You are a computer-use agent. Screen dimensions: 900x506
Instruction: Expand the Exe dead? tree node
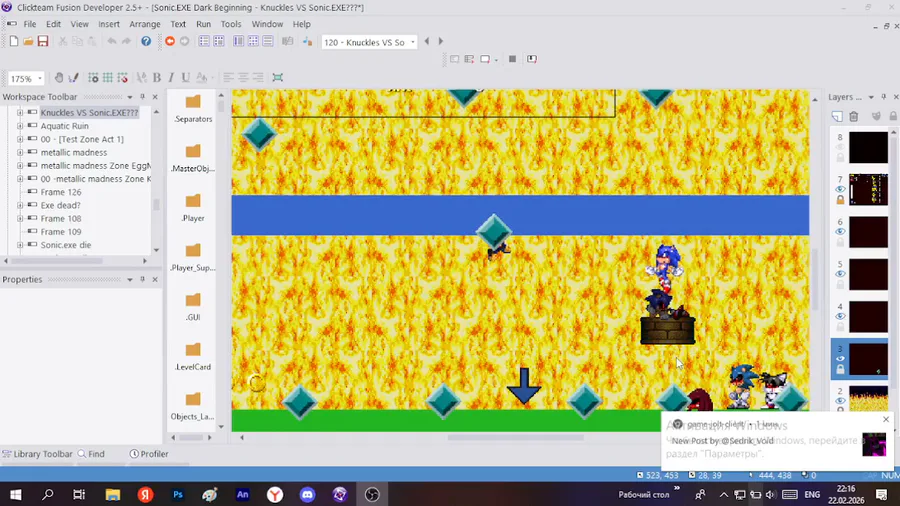20,205
